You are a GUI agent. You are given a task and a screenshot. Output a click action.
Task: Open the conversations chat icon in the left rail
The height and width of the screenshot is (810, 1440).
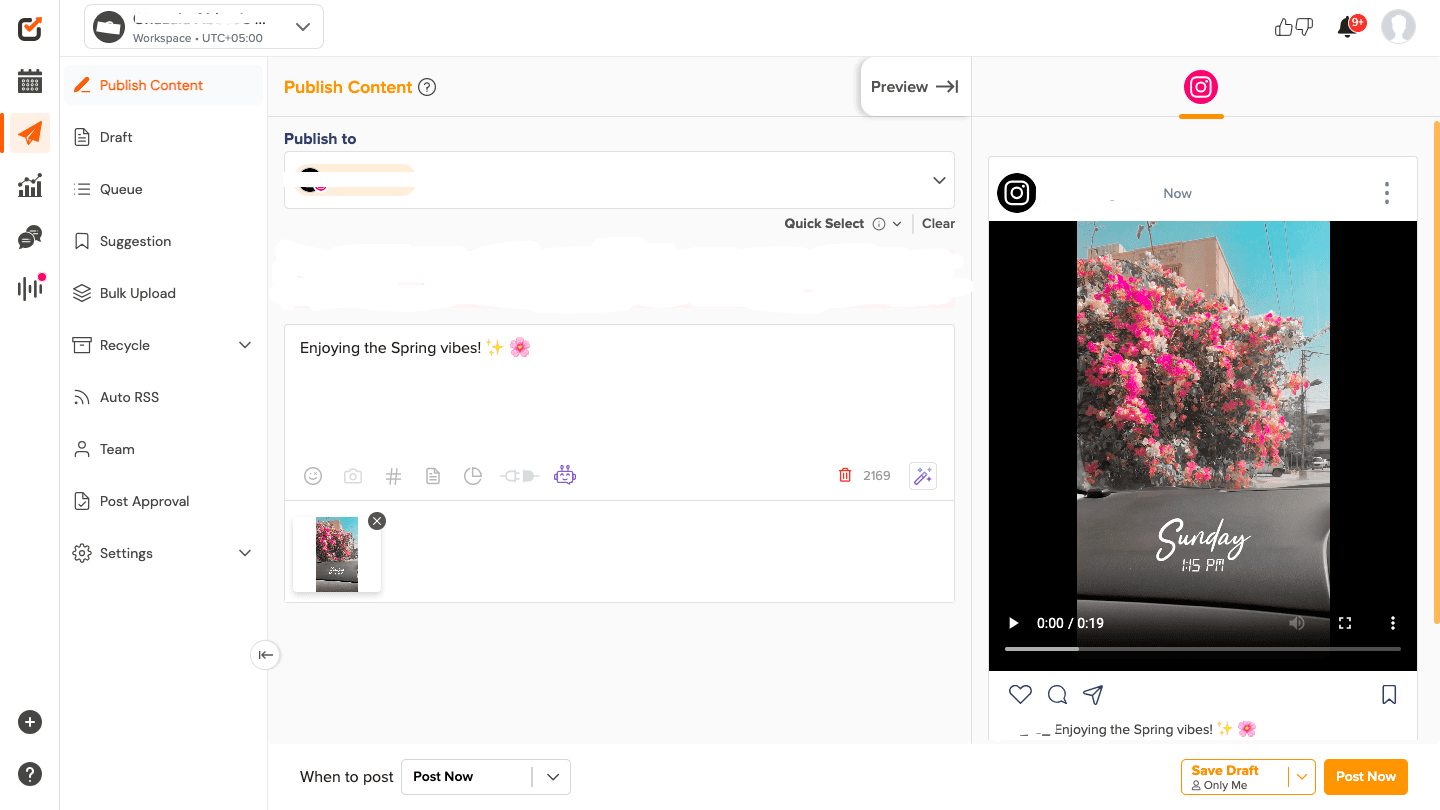[x=28, y=237]
